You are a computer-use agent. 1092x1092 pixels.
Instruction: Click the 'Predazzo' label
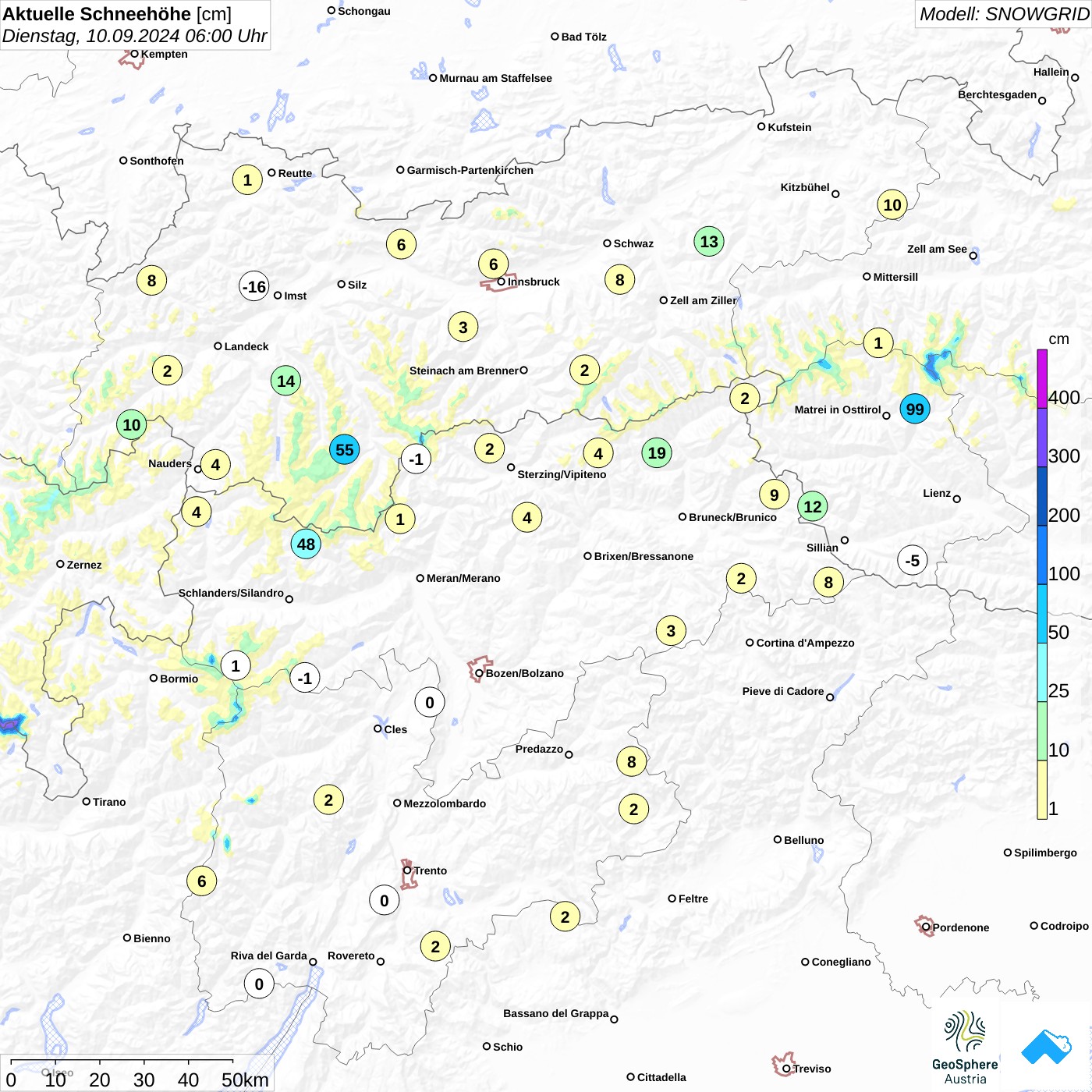(539, 749)
